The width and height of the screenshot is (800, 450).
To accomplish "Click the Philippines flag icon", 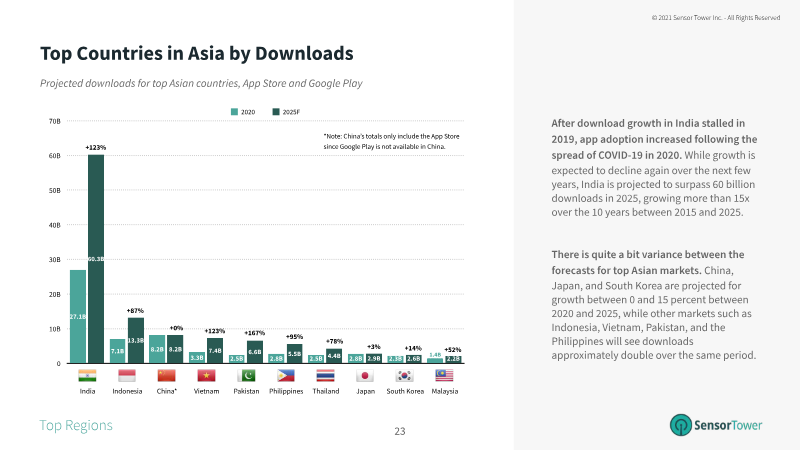I will coord(286,376).
